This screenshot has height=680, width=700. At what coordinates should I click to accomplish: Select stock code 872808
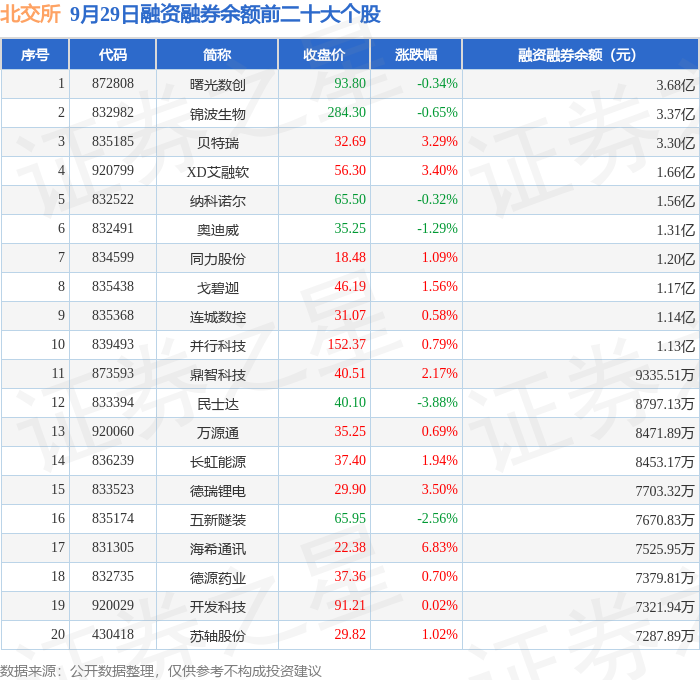[113, 83]
